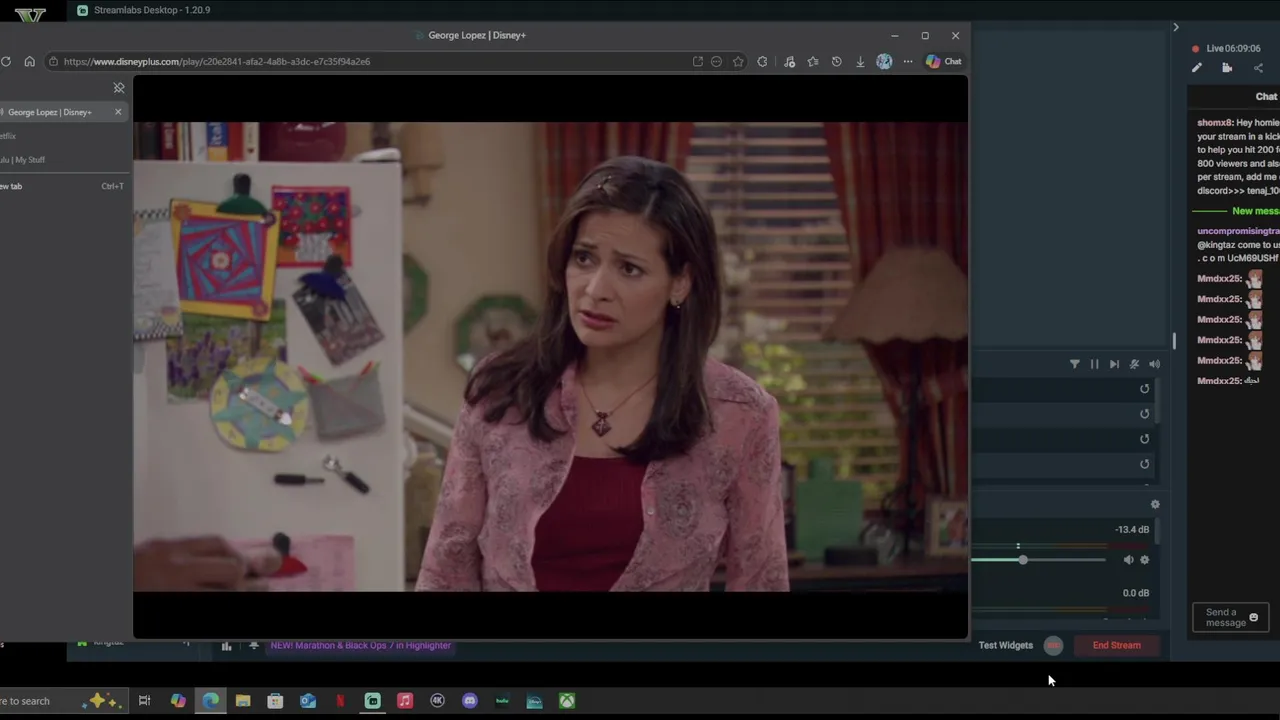The width and height of the screenshot is (1280, 720).
Task: Open Netflix app from the taskbar
Action: coord(340,701)
